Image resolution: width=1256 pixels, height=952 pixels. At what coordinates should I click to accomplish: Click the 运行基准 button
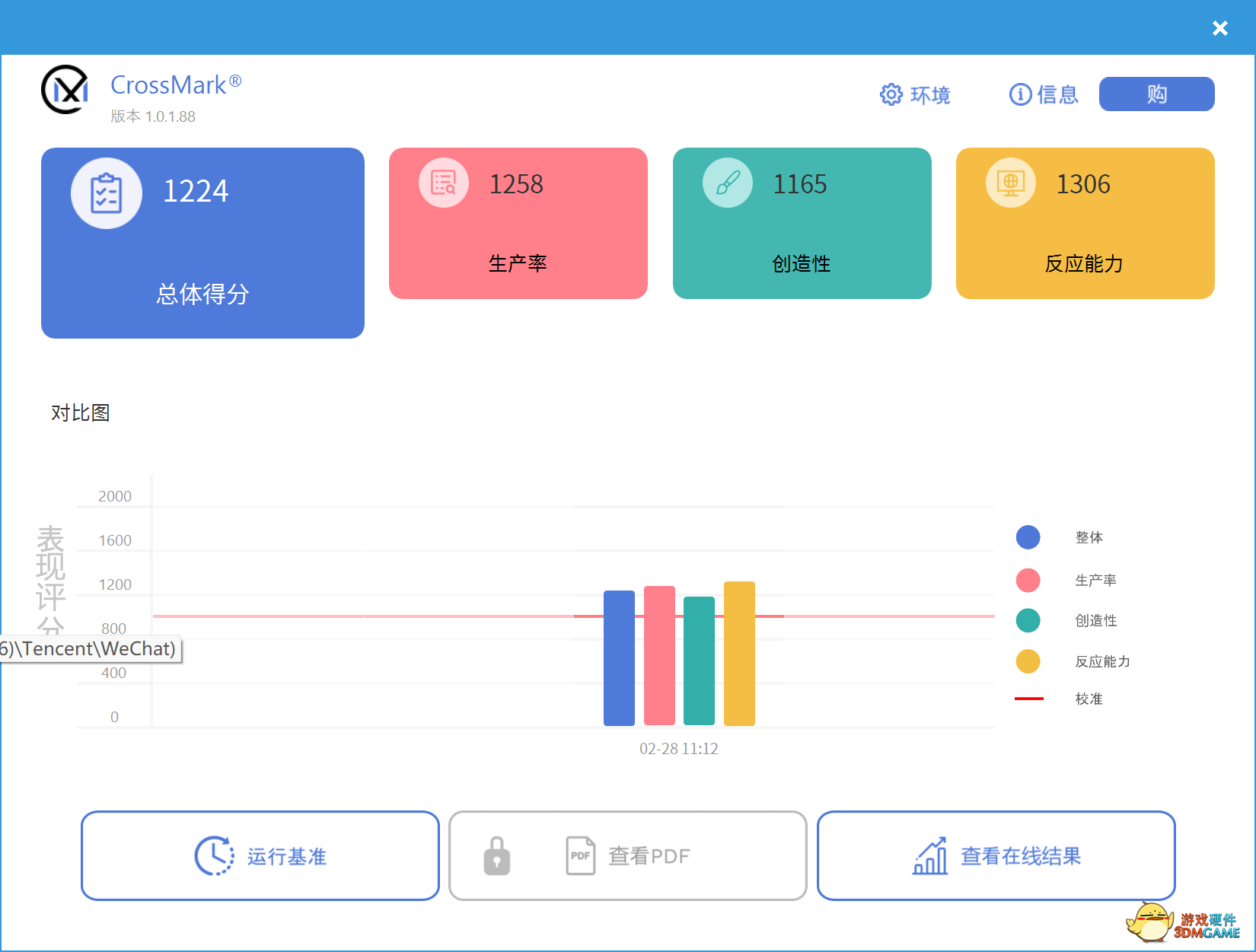260,855
